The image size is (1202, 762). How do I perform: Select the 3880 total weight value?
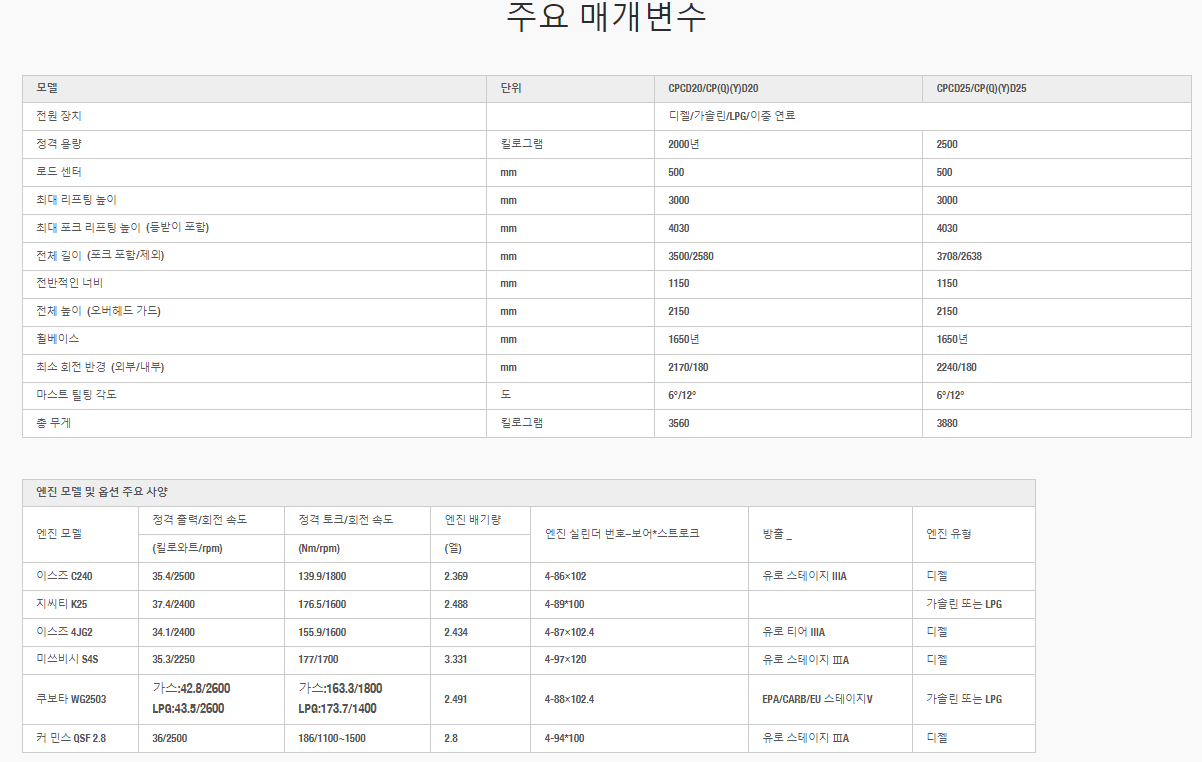(947, 423)
